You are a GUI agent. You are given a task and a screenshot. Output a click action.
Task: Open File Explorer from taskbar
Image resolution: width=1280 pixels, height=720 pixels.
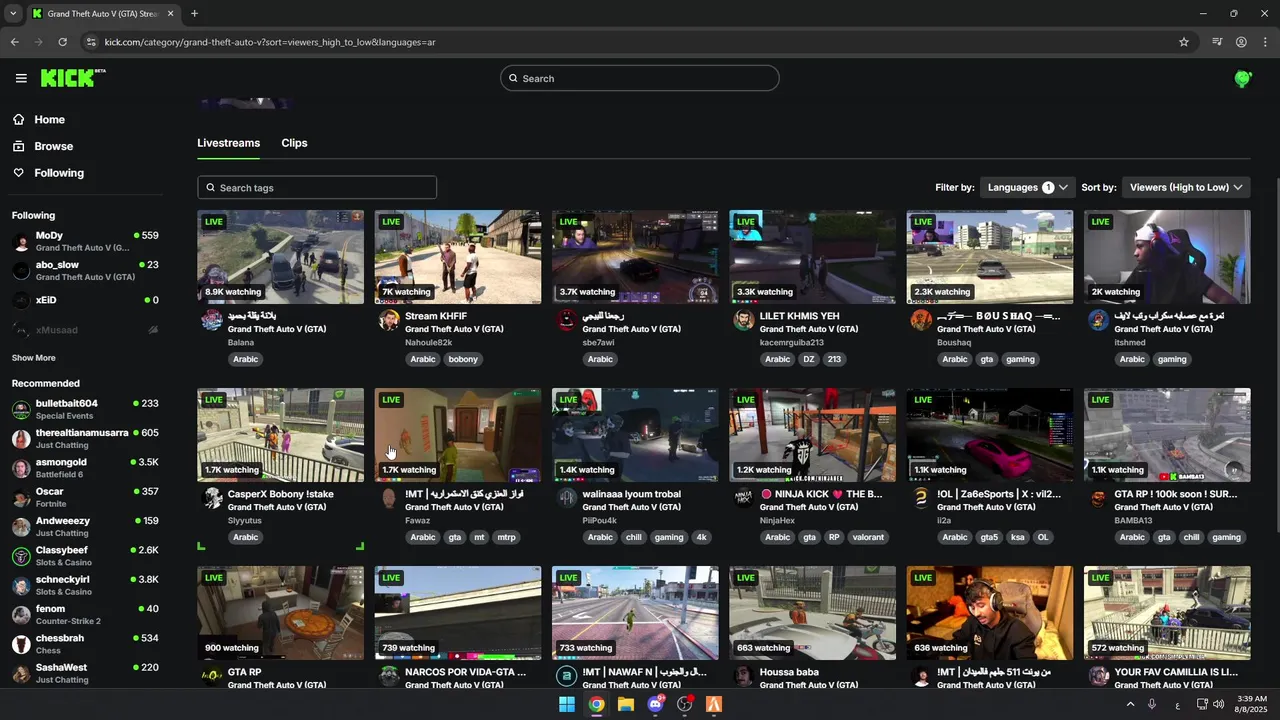[626, 704]
